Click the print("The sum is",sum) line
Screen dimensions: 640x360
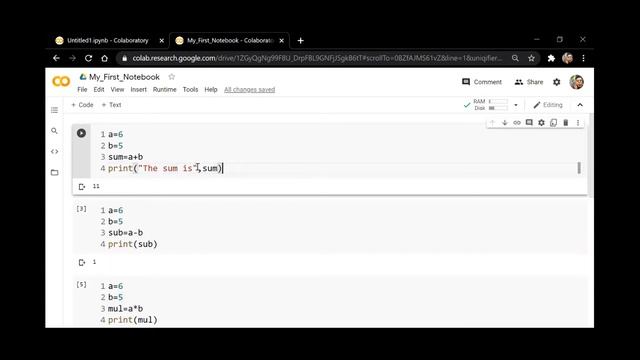[x=165, y=168]
